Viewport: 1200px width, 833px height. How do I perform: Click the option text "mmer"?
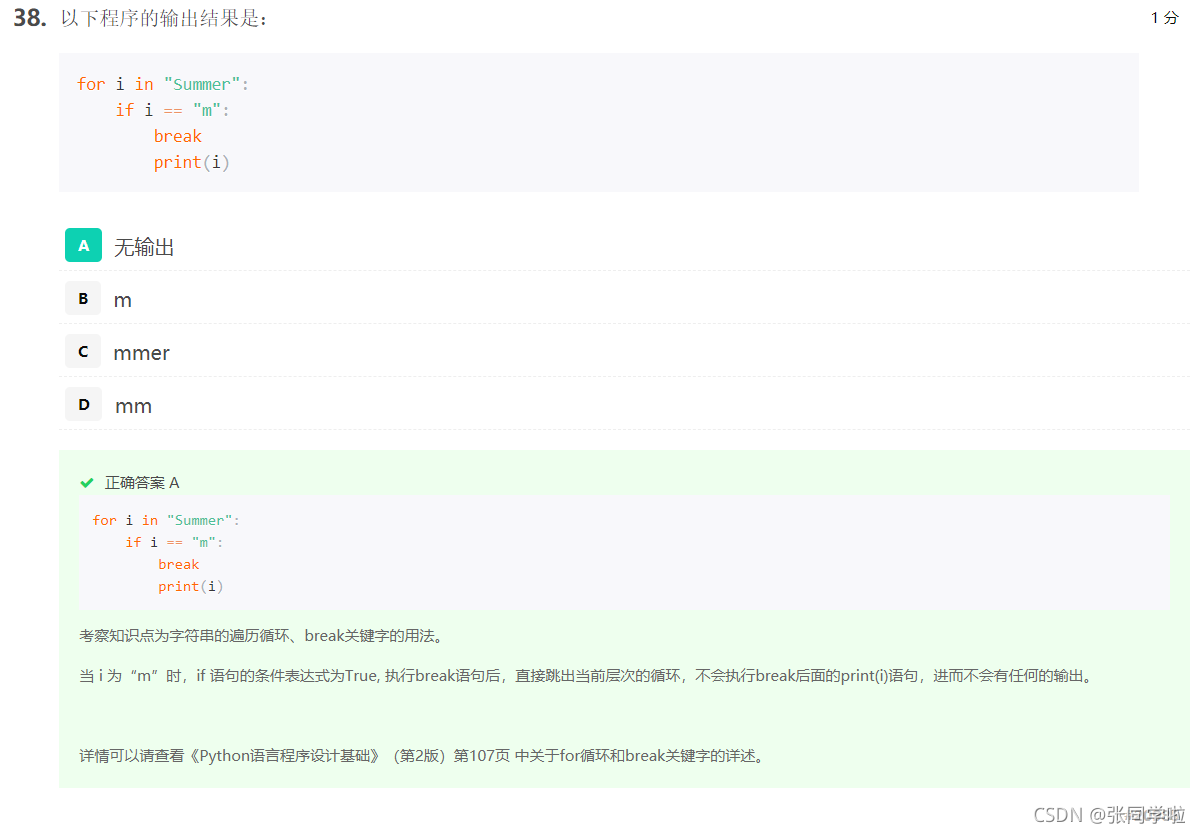[x=141, y=353]
